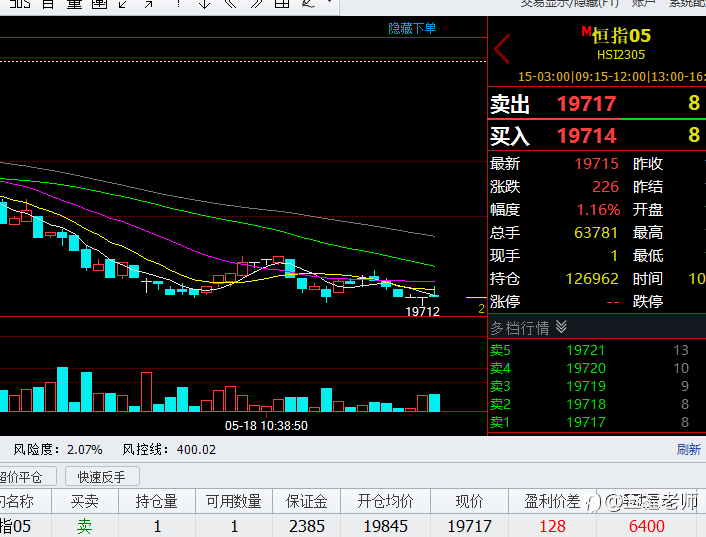Click the 隐藏下单 link above the chart

(x=412, y=28)
